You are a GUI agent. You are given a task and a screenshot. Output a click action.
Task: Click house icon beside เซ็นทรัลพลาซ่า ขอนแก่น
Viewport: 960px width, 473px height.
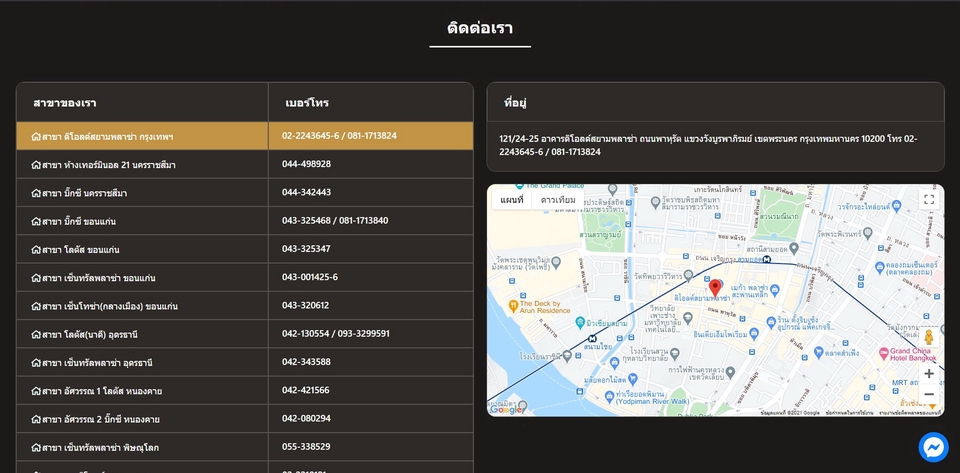coord(36,278)
